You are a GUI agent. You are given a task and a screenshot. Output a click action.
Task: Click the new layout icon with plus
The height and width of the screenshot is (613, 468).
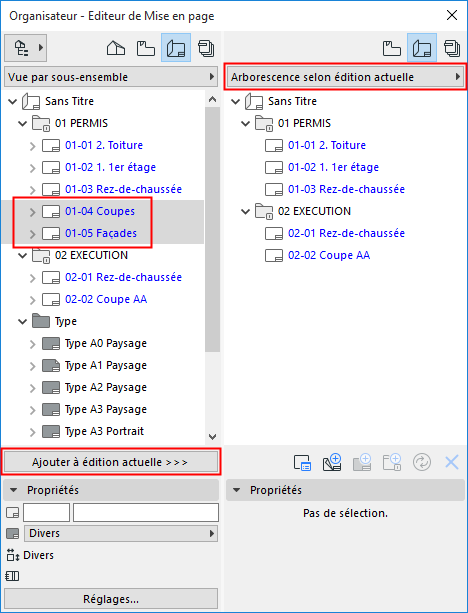coord(332,462)
